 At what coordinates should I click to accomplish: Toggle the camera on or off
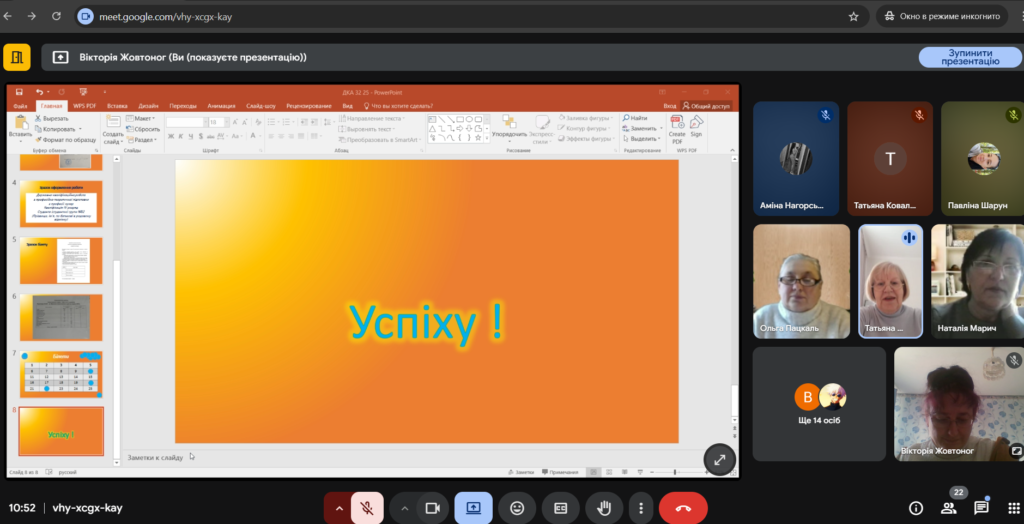click(x=433, y=508)
